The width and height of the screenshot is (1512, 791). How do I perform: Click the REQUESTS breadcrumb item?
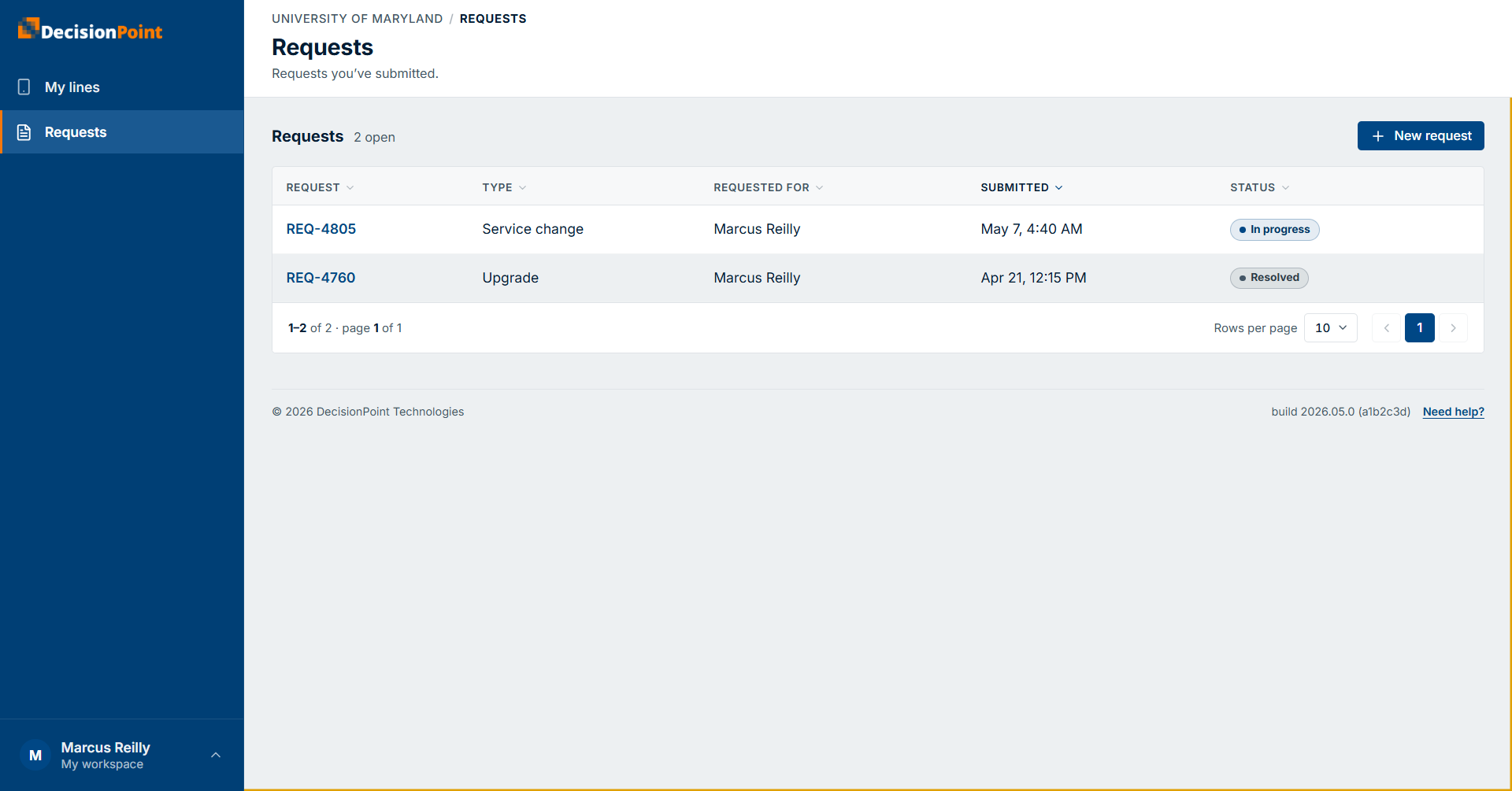coord(493,19)
